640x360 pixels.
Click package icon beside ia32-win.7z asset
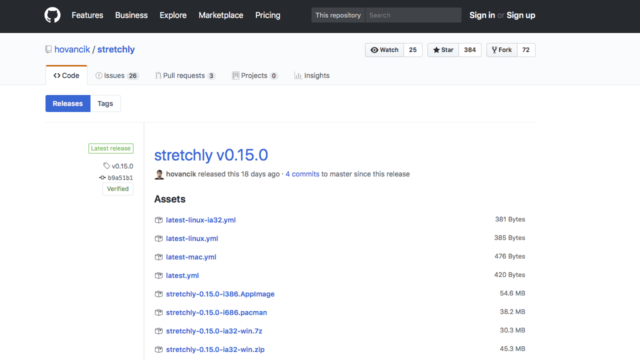(x=159, y=331)
